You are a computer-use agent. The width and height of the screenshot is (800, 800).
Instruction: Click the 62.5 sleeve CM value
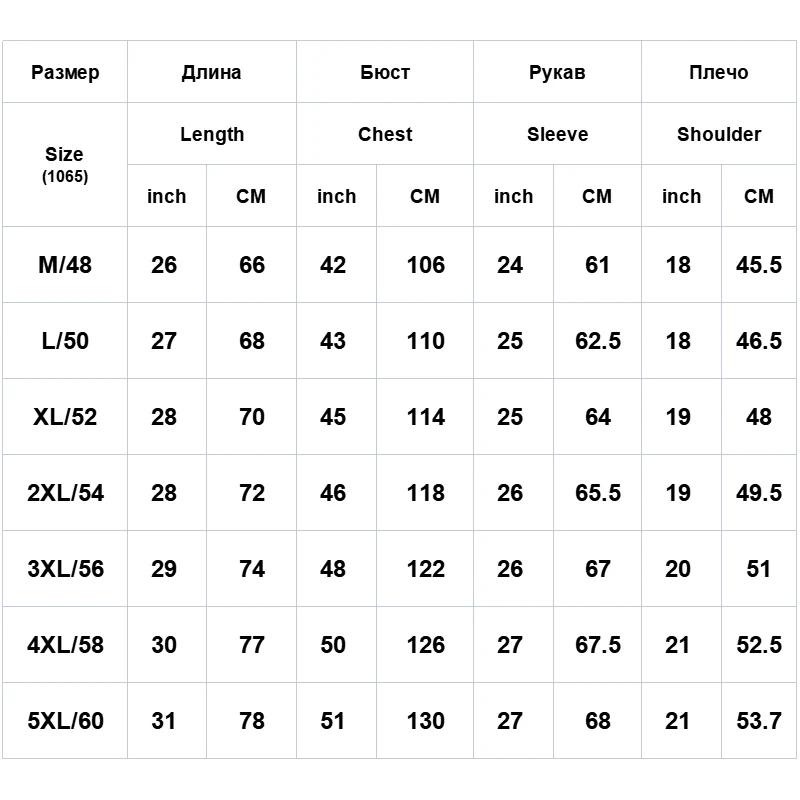coord(597,341)
